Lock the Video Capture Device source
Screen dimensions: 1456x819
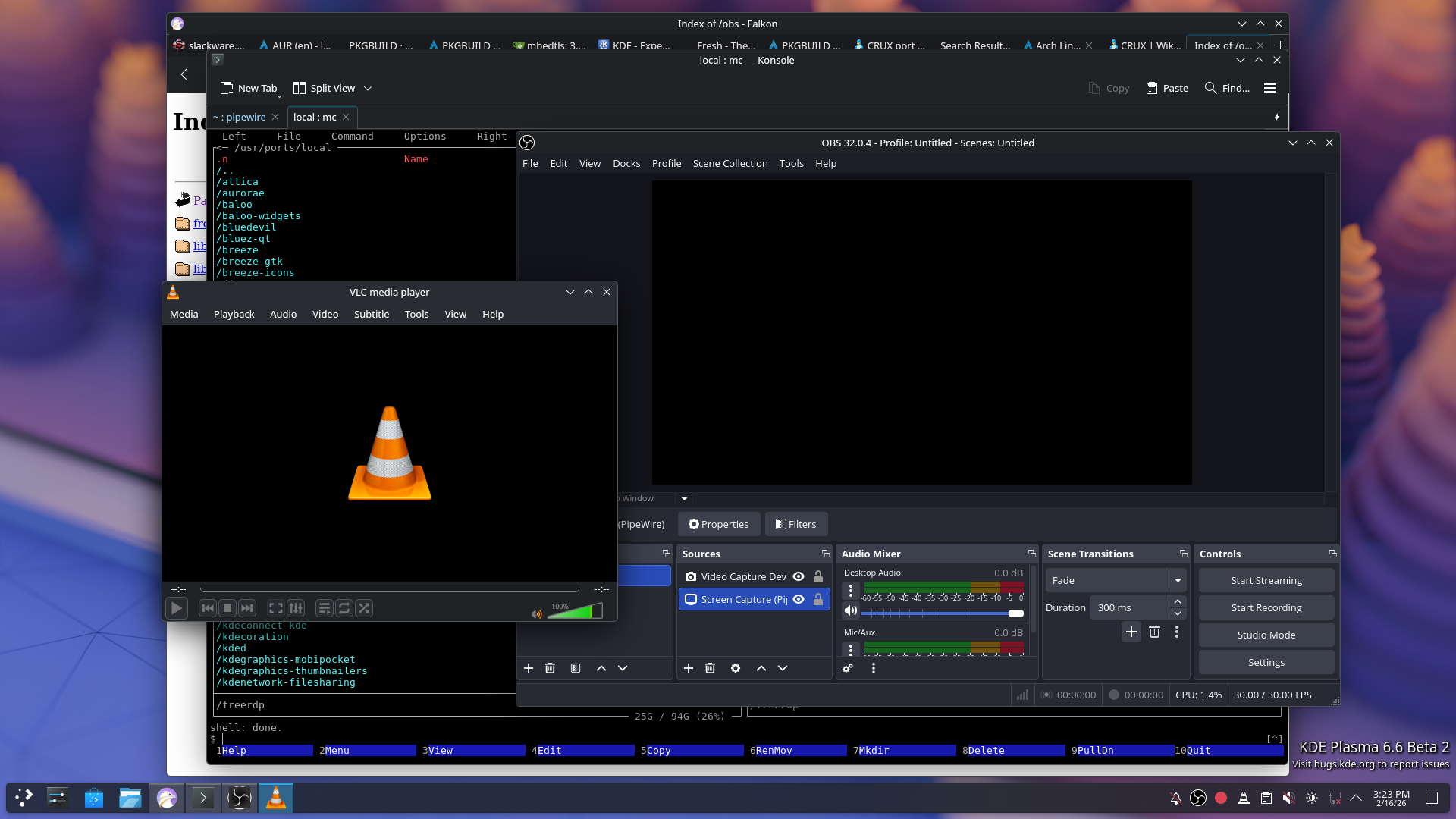818,576
